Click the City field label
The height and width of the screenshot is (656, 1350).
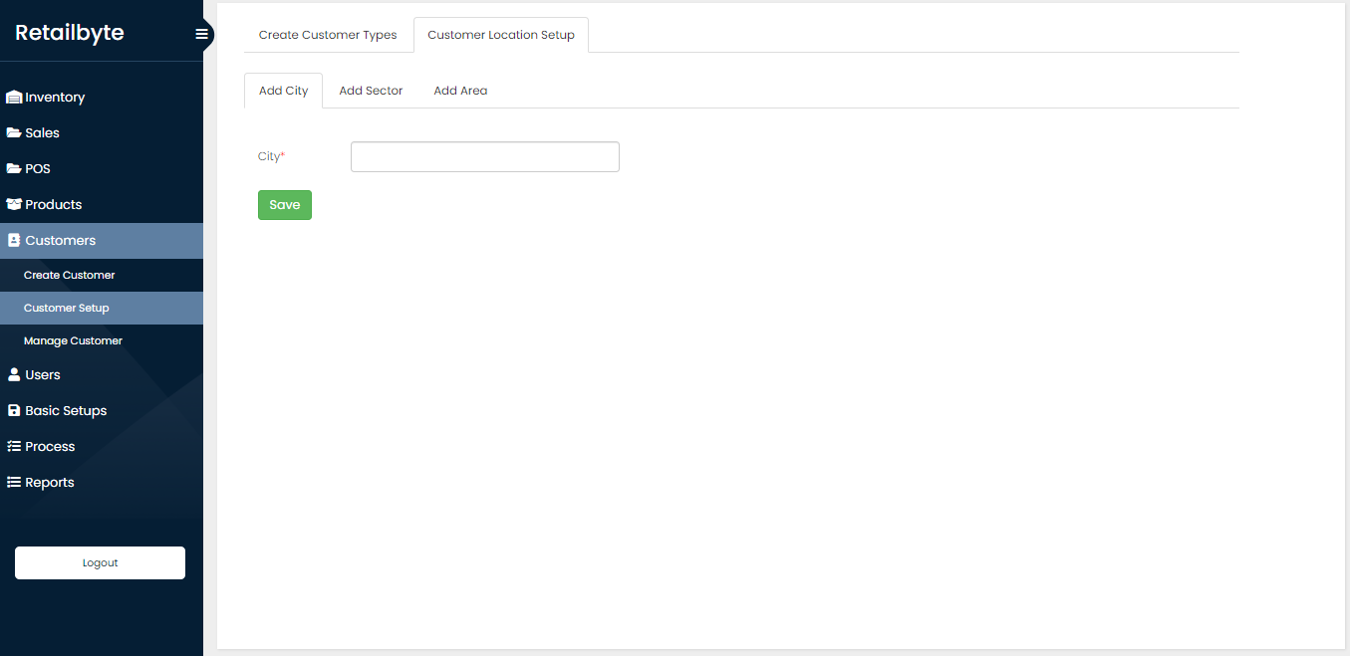click(271, 157)
